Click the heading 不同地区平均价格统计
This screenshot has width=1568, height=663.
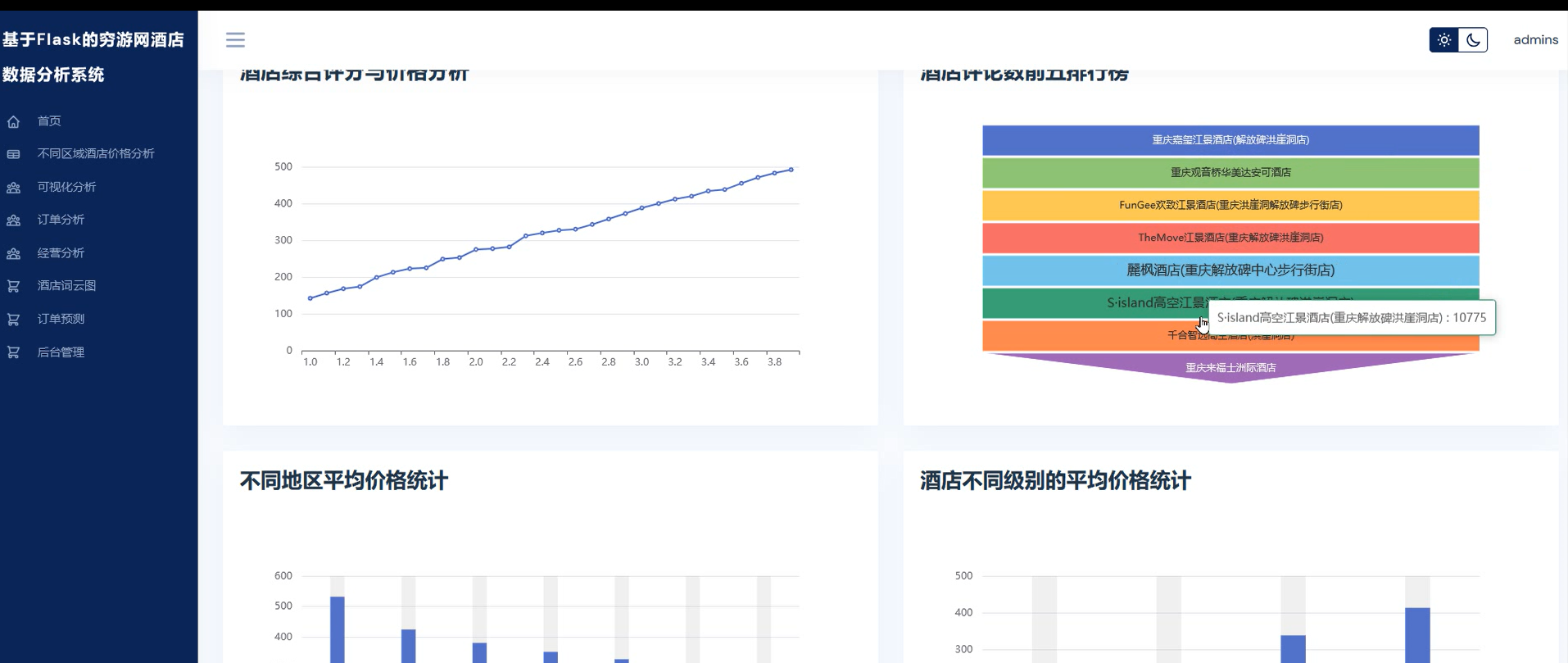(344, 480)
